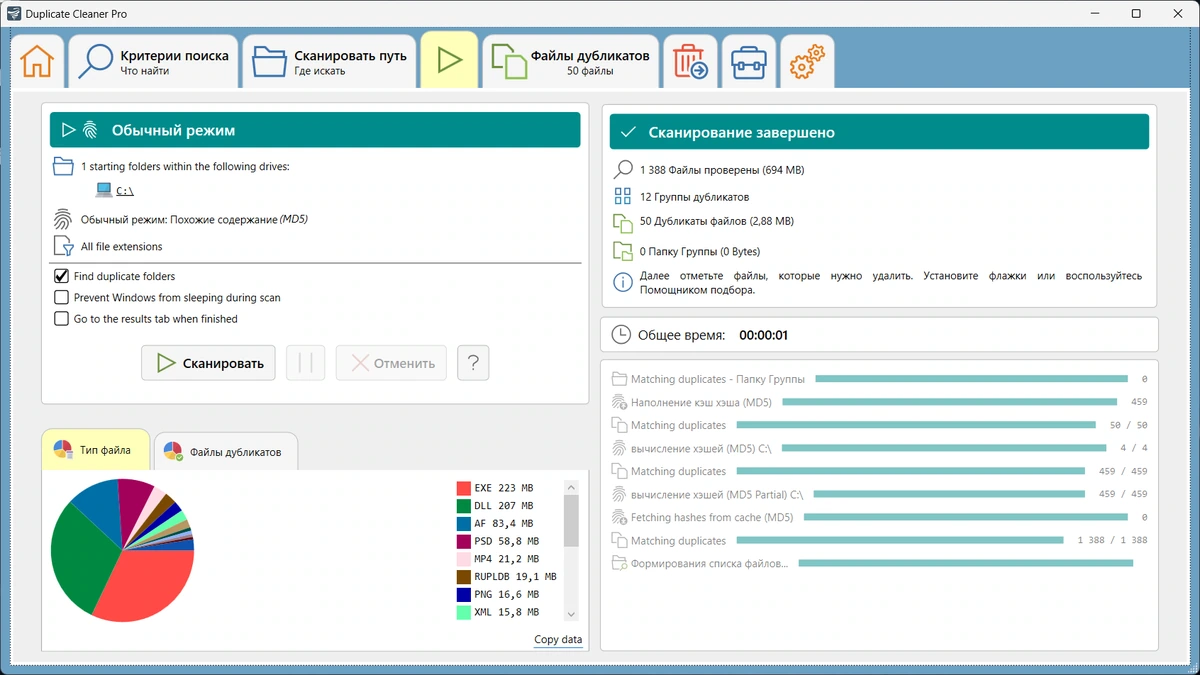The width and height of the screenshot is (1200, 675).
Task: Click the folder icon beside Формирования списка файлов
Action: pyautogui.click(x=618, y=563)
